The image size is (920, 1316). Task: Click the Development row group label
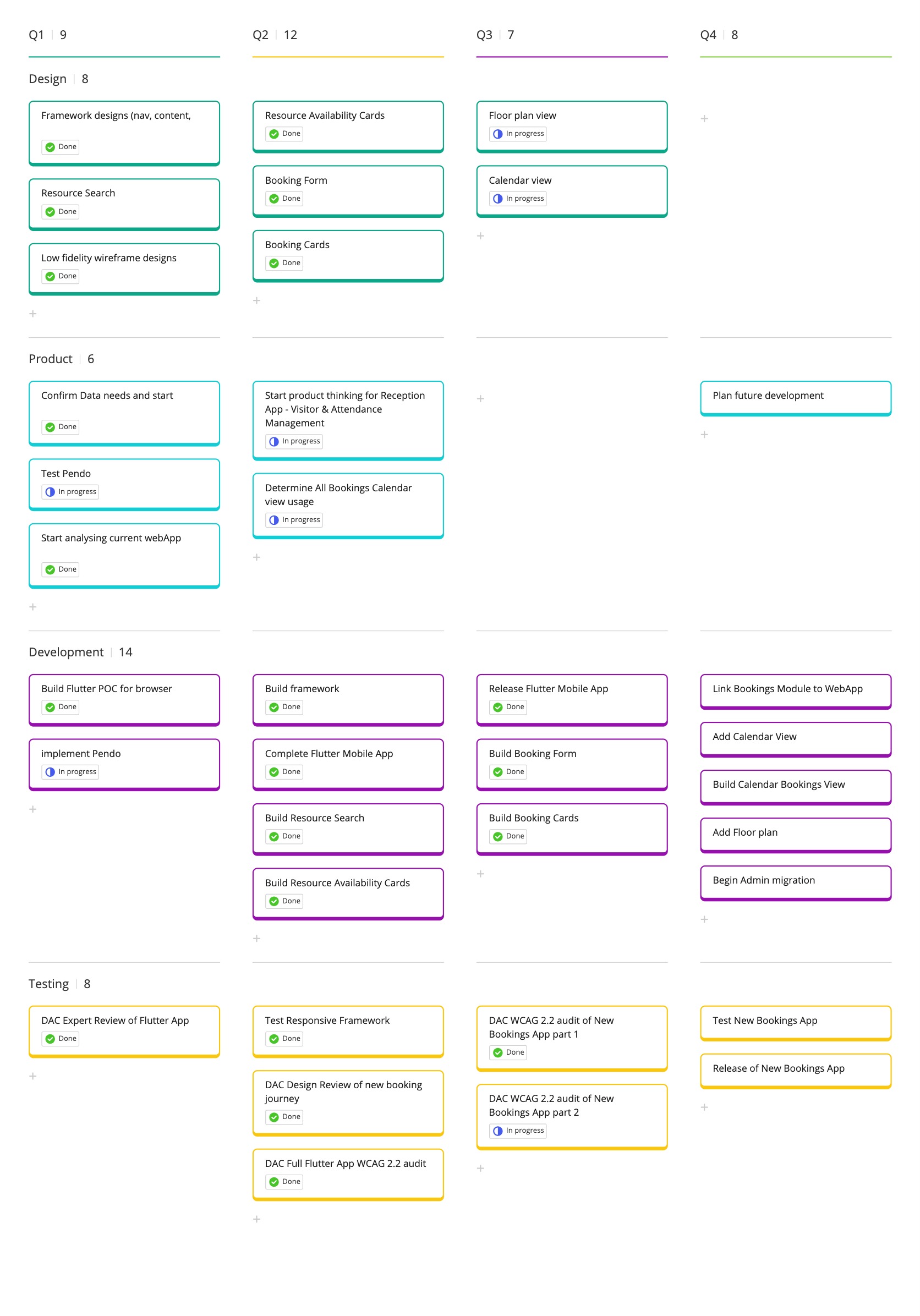pos(66,652)
